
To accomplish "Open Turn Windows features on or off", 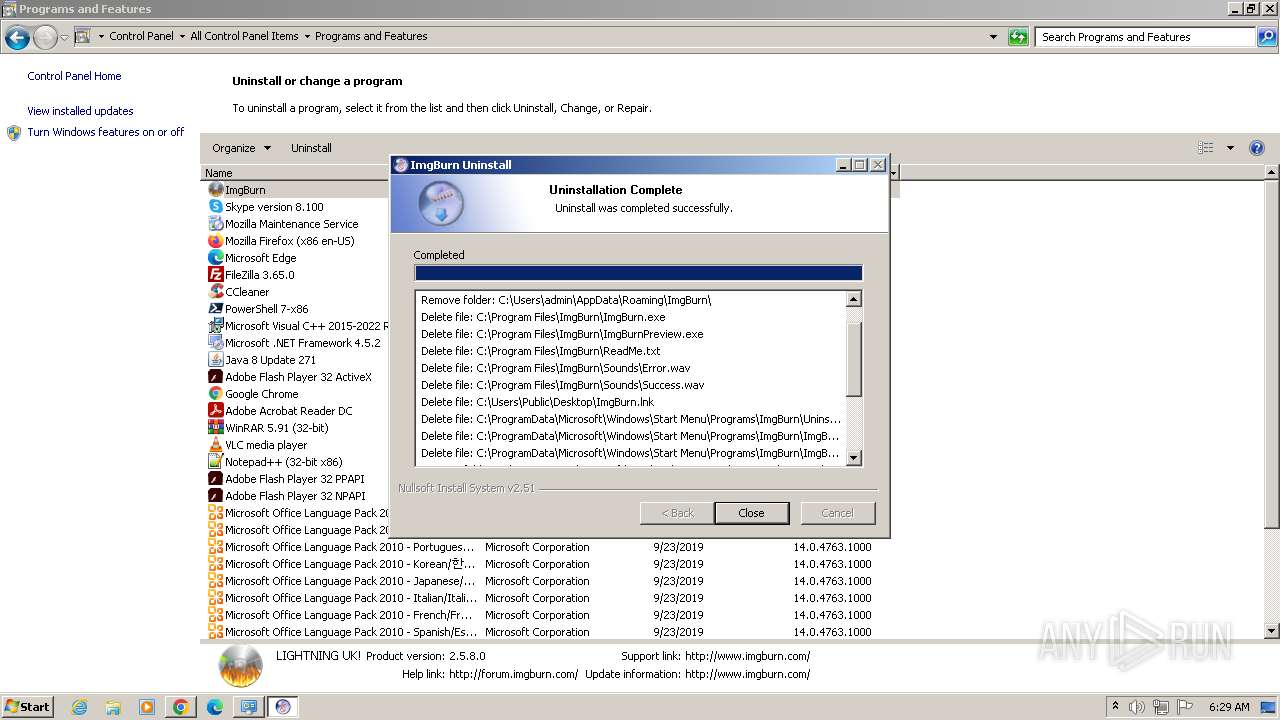I will [x=106, y=132].
